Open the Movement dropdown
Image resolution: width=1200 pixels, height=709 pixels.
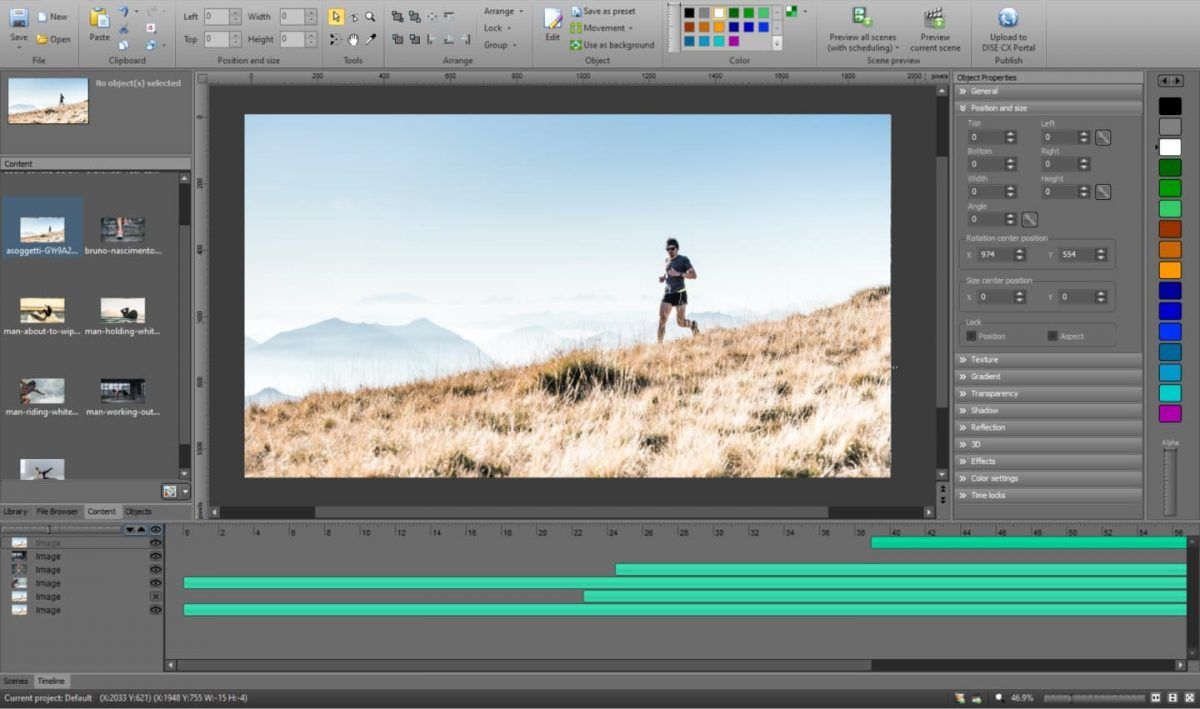(607, 28)
